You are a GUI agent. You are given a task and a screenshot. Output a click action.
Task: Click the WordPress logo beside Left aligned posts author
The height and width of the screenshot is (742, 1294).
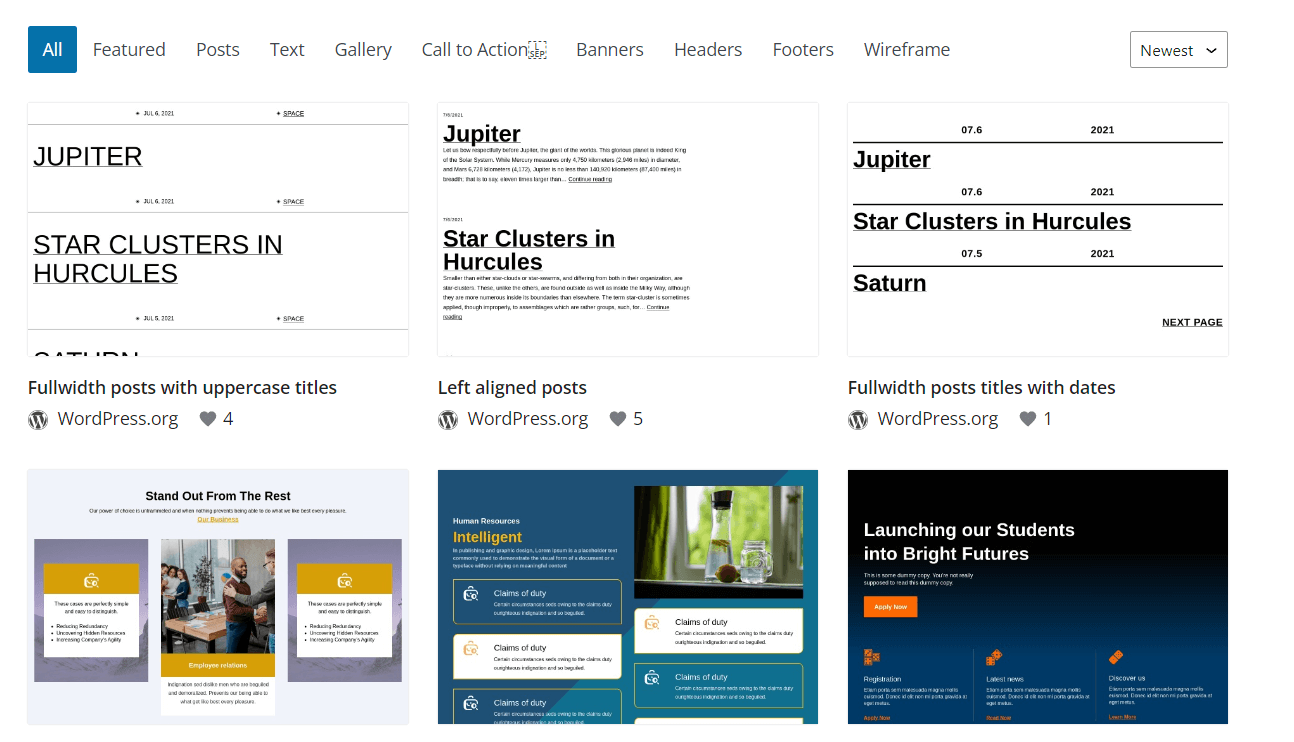(447, 418)
